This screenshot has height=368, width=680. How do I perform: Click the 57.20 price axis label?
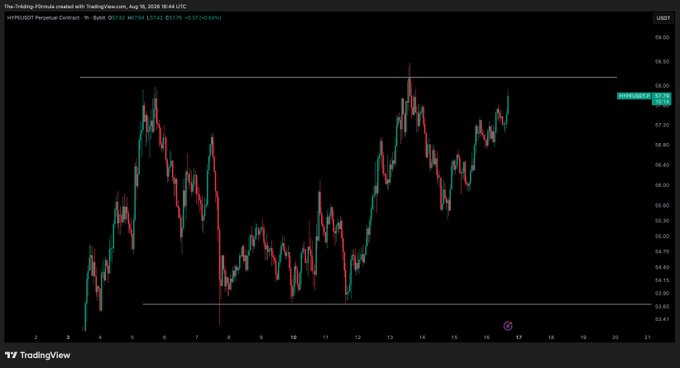pyautogui.click(x=662, y=125)
